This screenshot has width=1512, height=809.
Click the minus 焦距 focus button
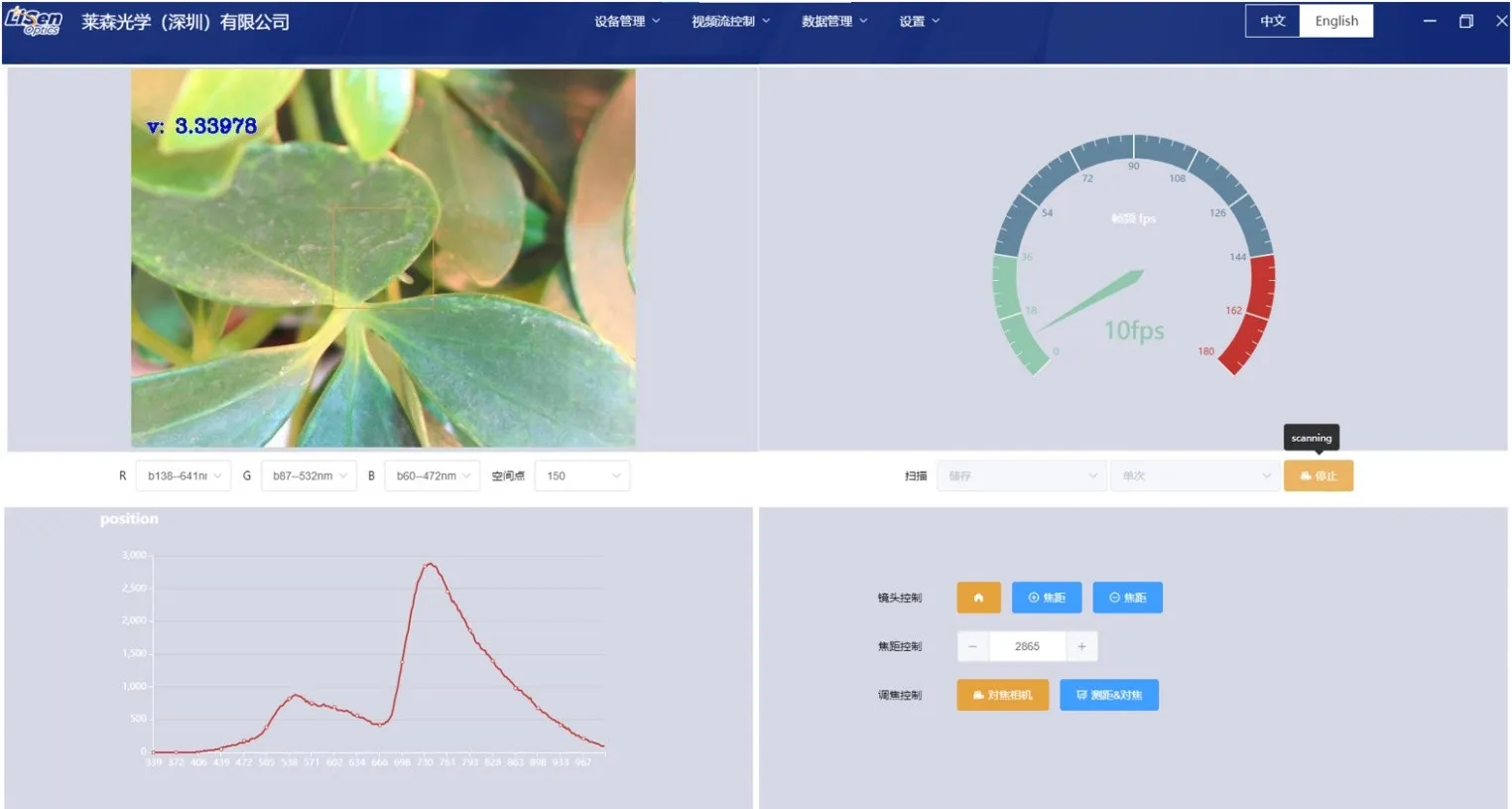click(x=1127, y=598)
